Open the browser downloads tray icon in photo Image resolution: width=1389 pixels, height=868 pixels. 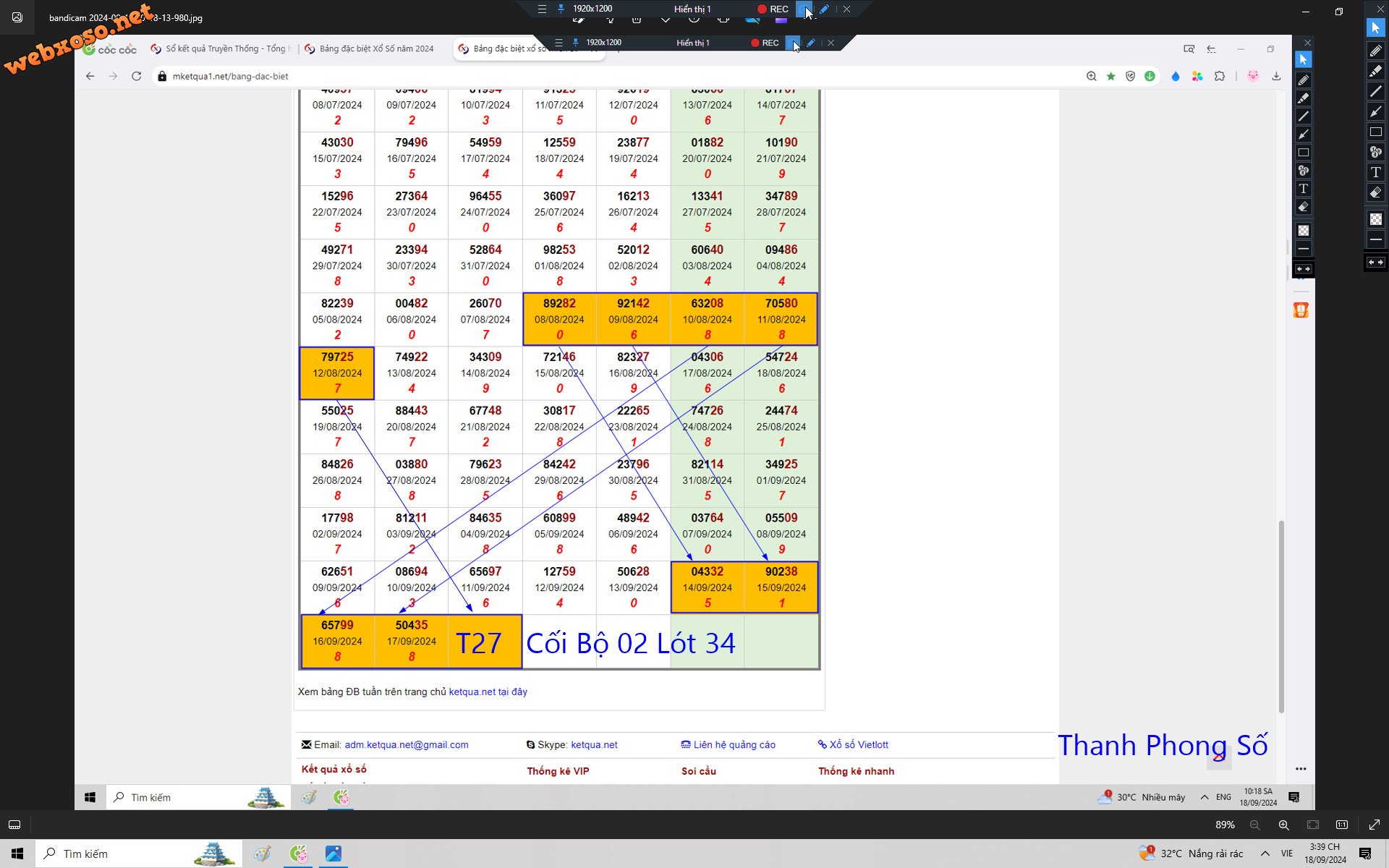pyautogui.click(x=1276, y=76)
